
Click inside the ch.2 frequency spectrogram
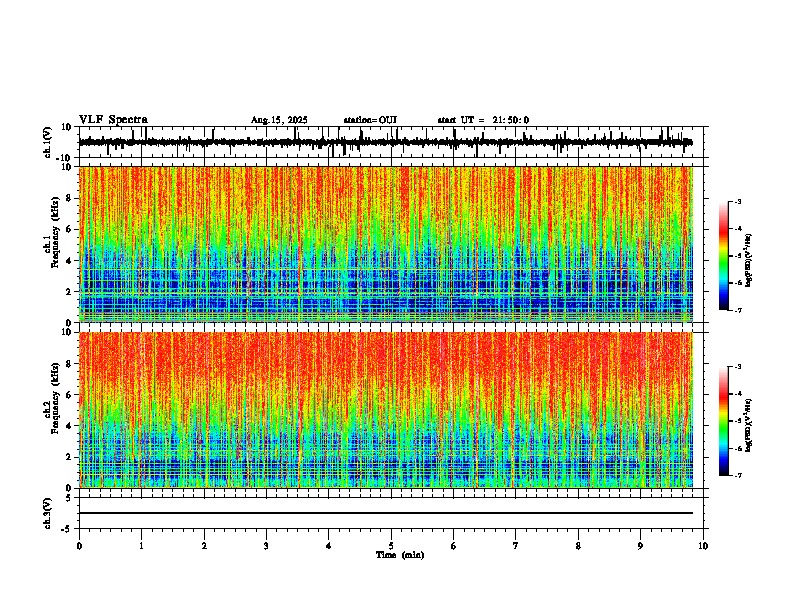click(x=385, y=410)
